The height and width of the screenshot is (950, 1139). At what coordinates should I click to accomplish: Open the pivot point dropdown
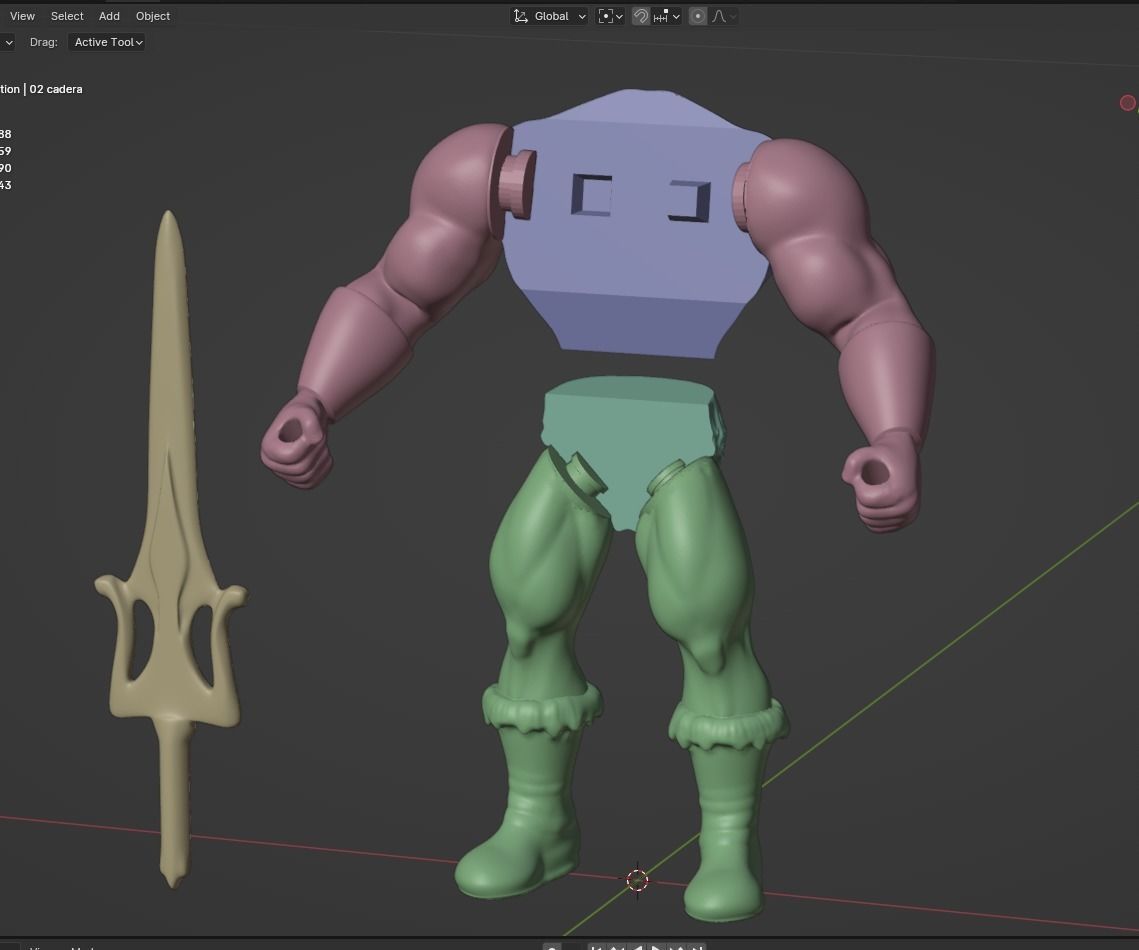[x=610, y=16]
